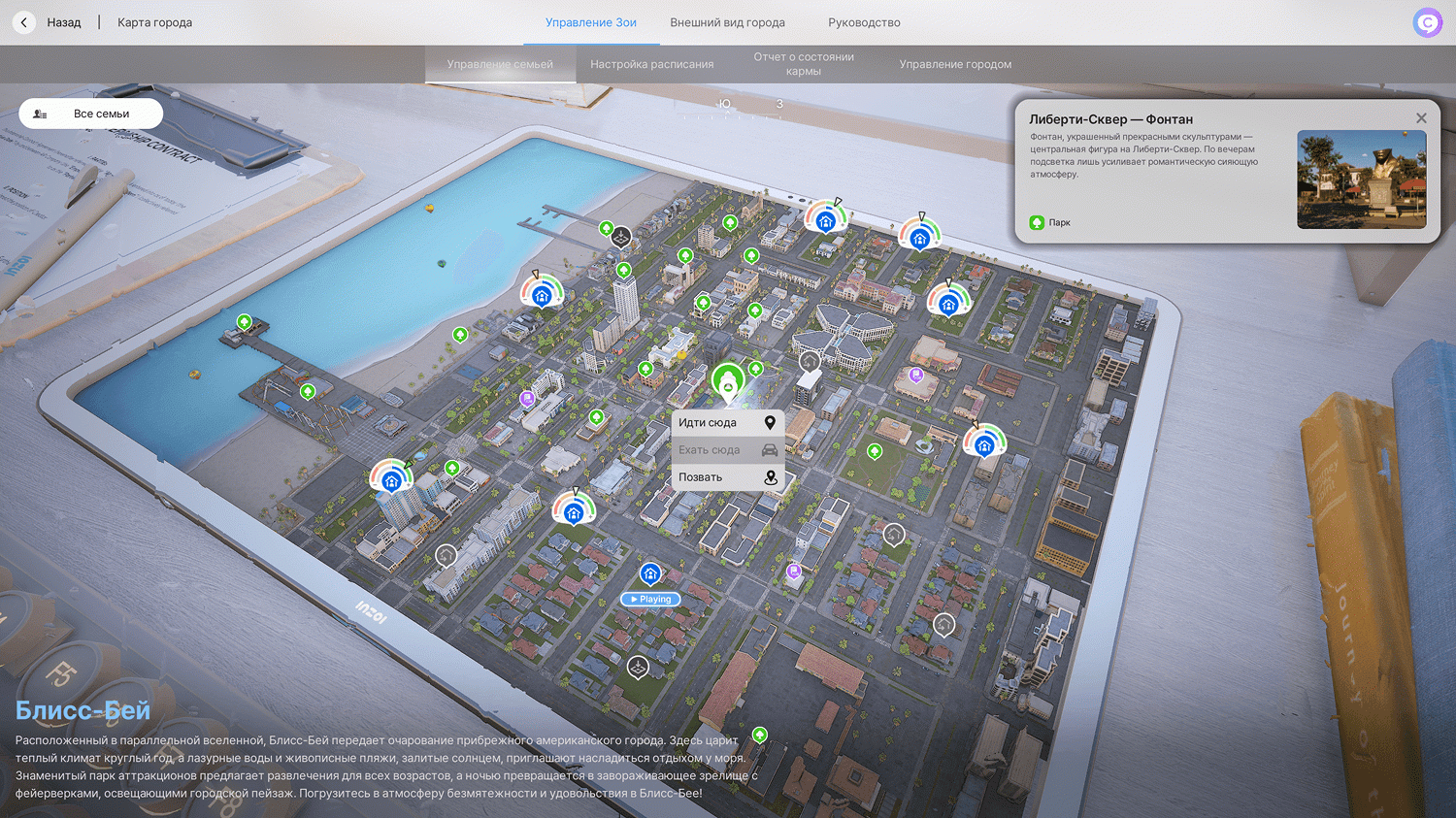Viewport: 1456px width, 818px height.
Task: Click the park marker near the bottom brown-roofed buildings
Action: click(x=760, y=735)
